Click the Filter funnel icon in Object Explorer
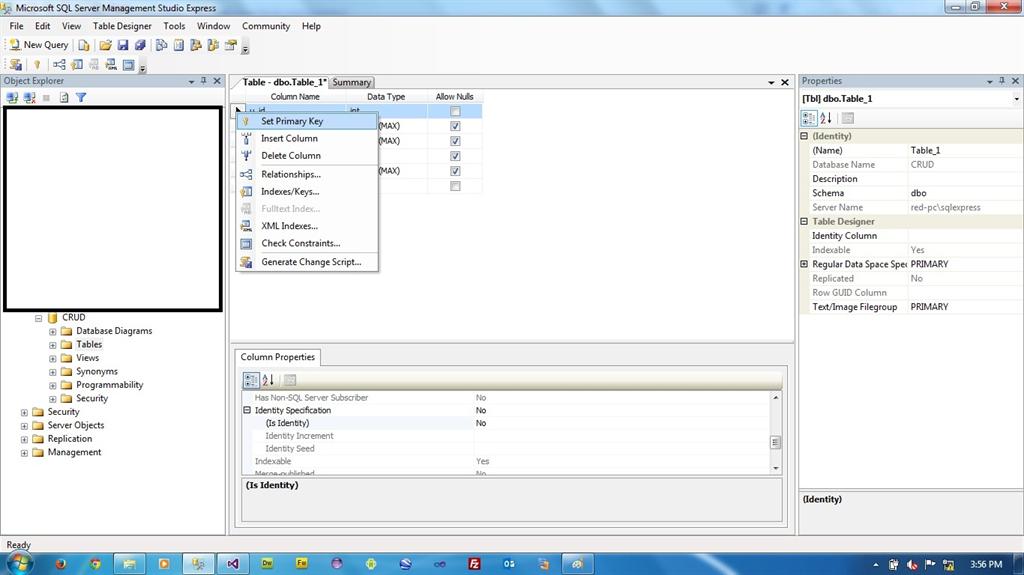Screen dimensions: 1024x575 coord(81,97)
